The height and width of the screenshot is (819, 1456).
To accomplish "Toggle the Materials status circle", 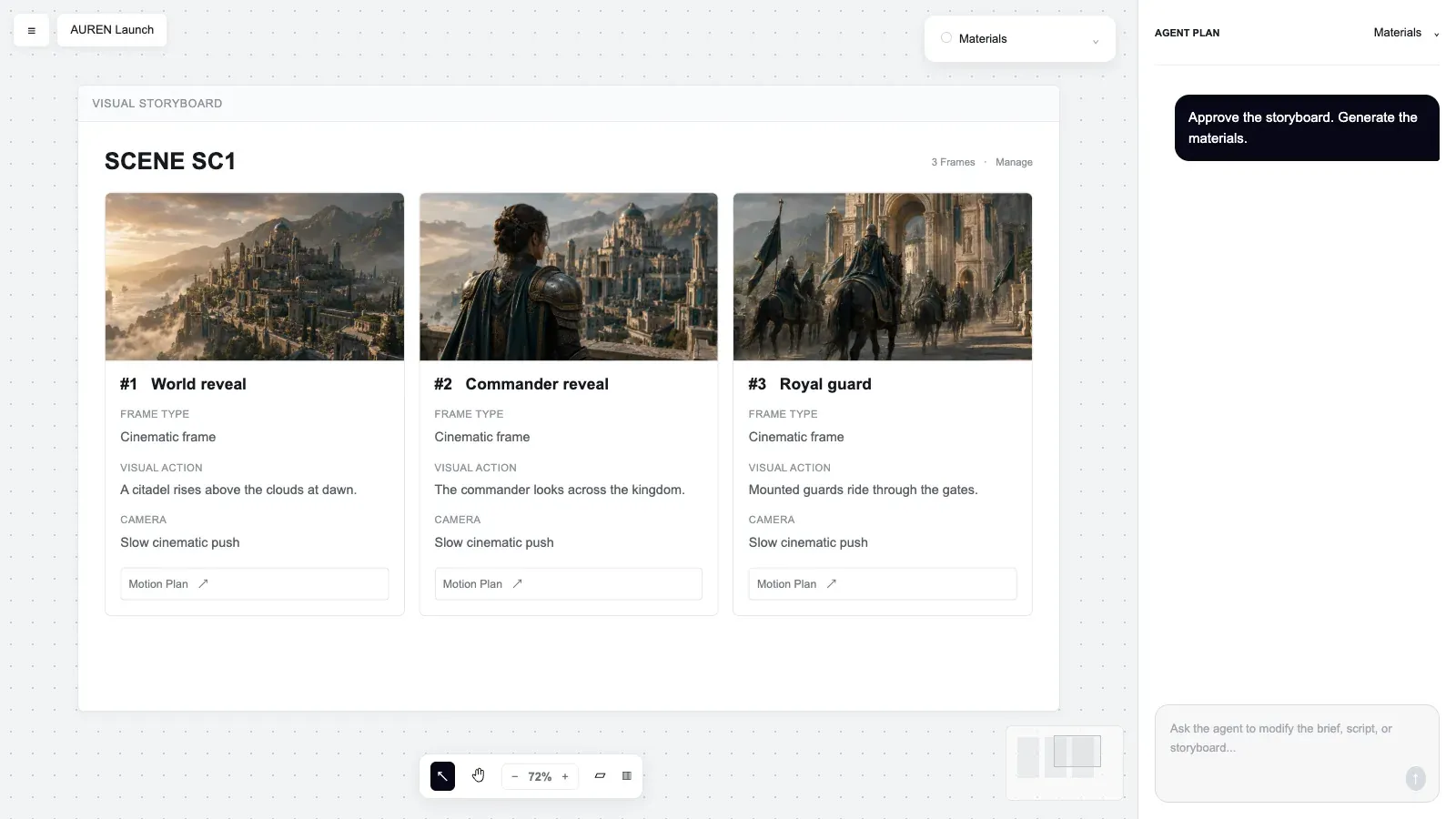I will point(946,38).
